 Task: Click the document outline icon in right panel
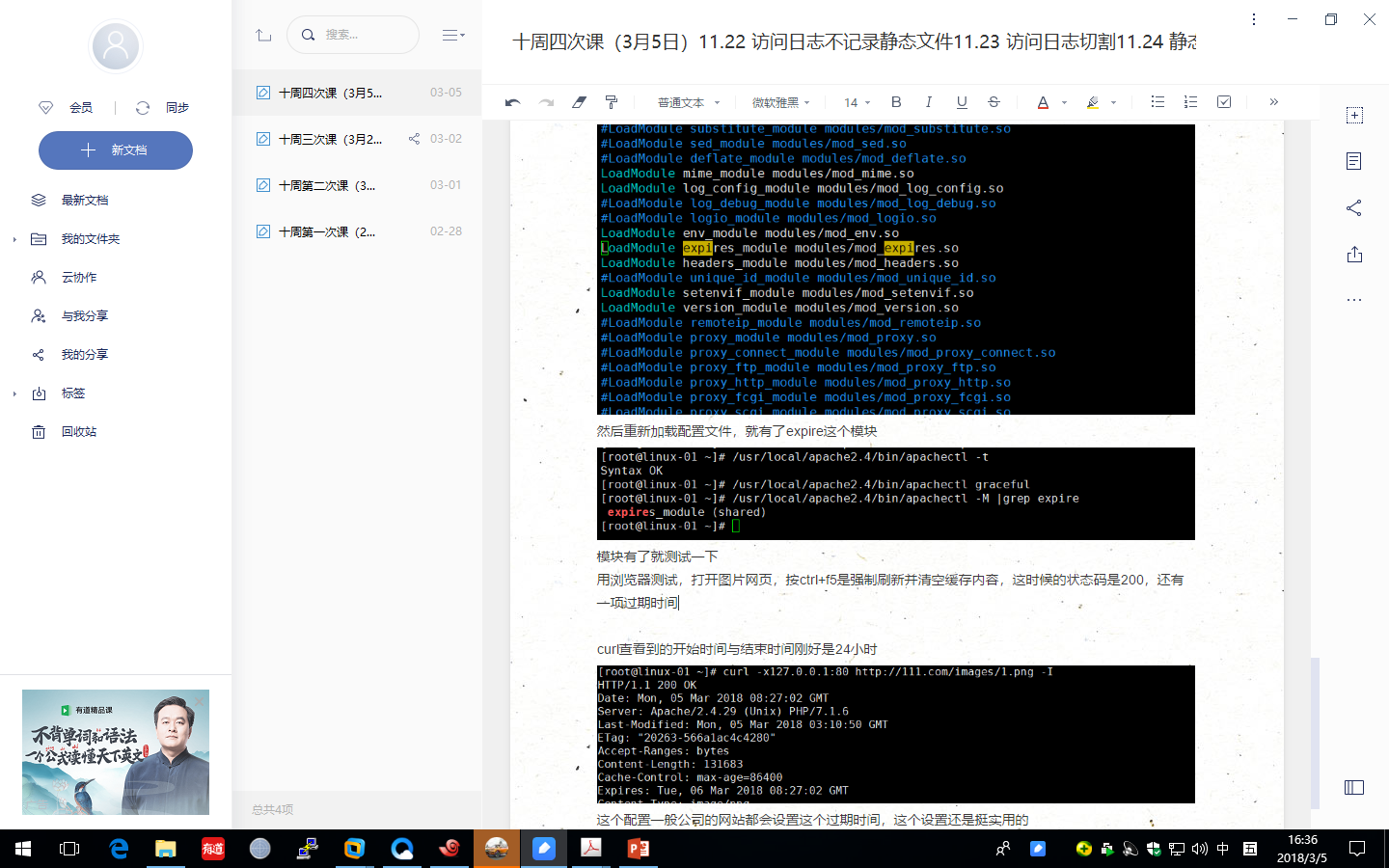click(x=1354, y=161)
